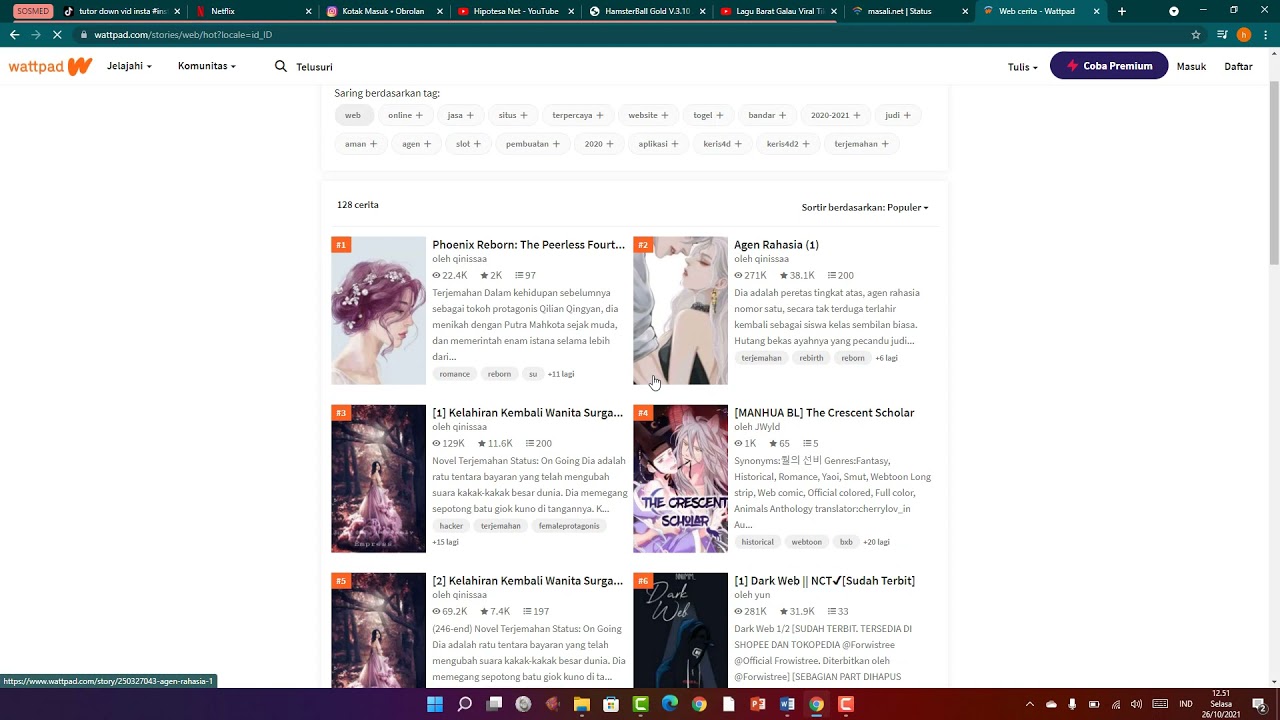Viewport: 1280px width, 720px height.
Task: Add the 'togel' tag filter
Action: coord(708,115)
